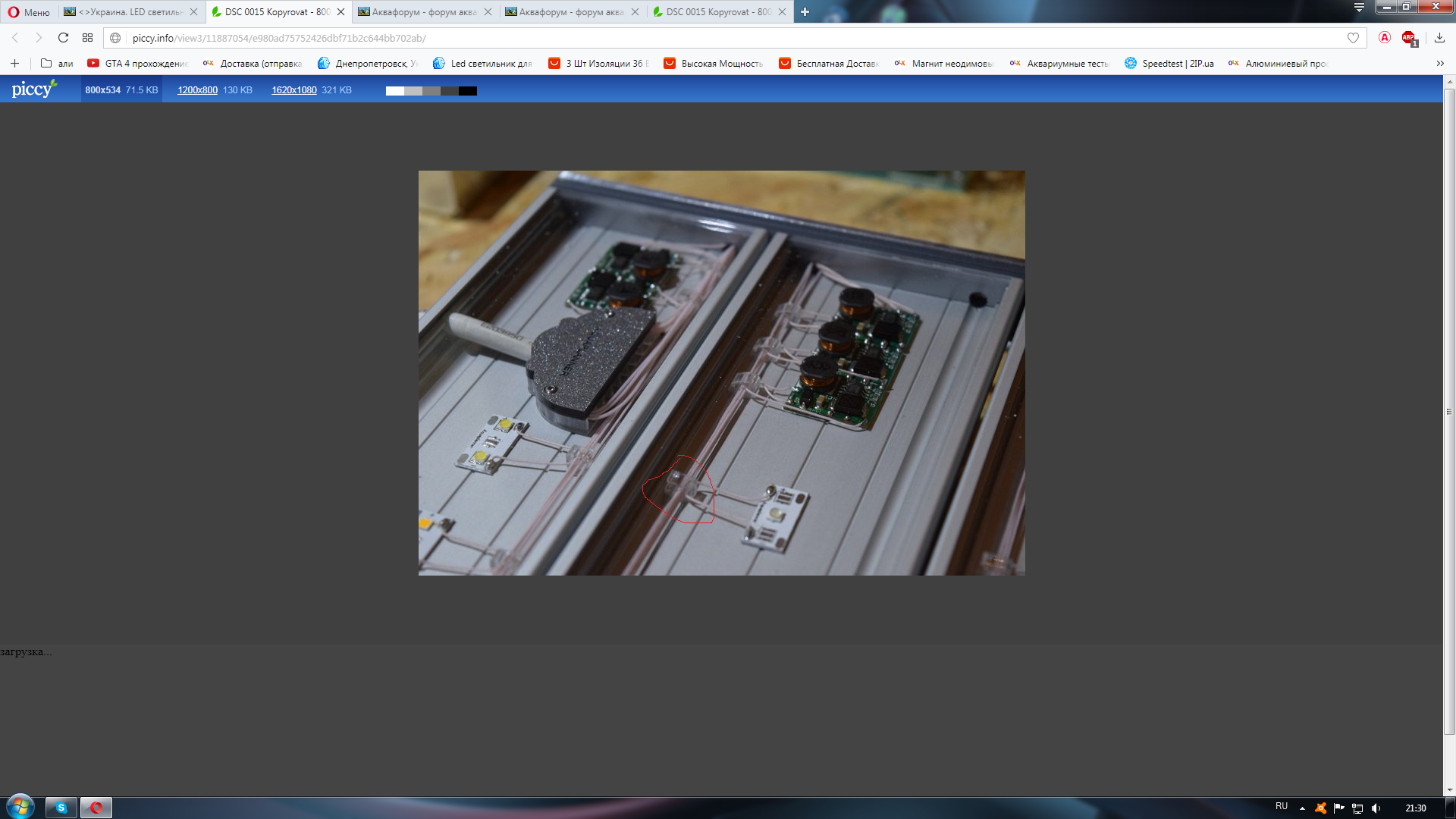Image resolution: width=1456 pixels, height=819 pixels.
Task: Expand the hidden bookmarks chevron
Action: point(1440,64)
